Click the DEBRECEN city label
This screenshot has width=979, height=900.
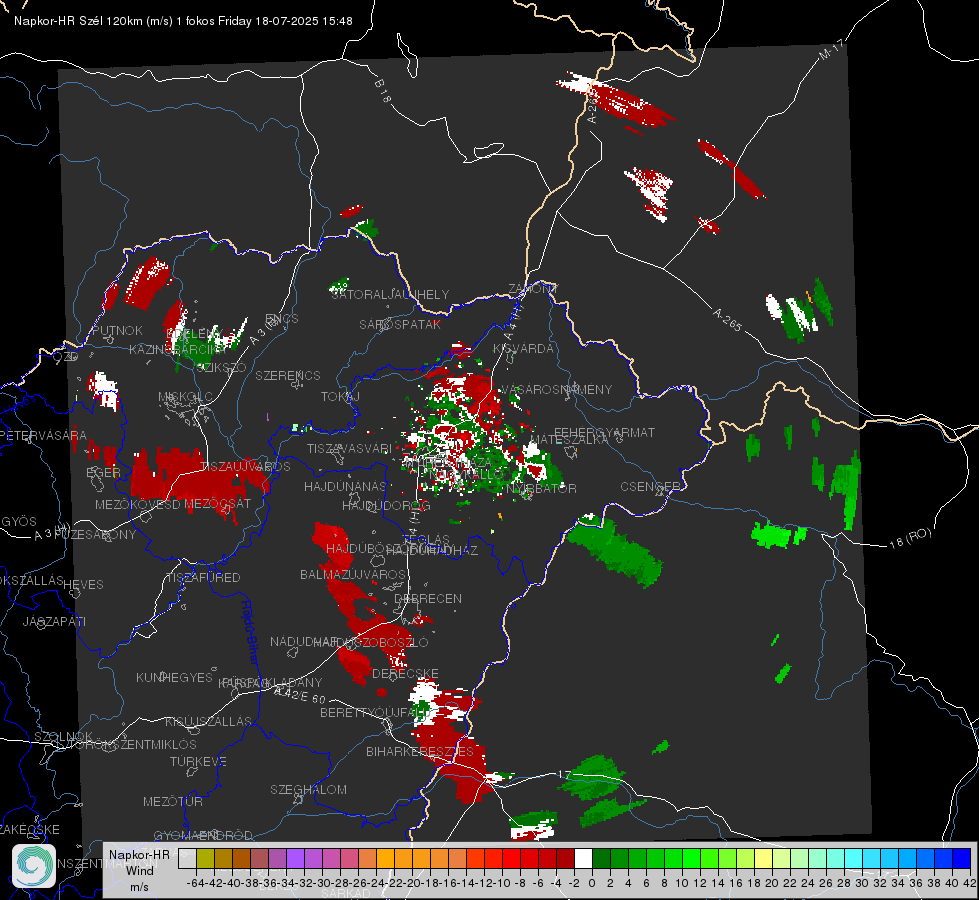click(x=428, y=598)
